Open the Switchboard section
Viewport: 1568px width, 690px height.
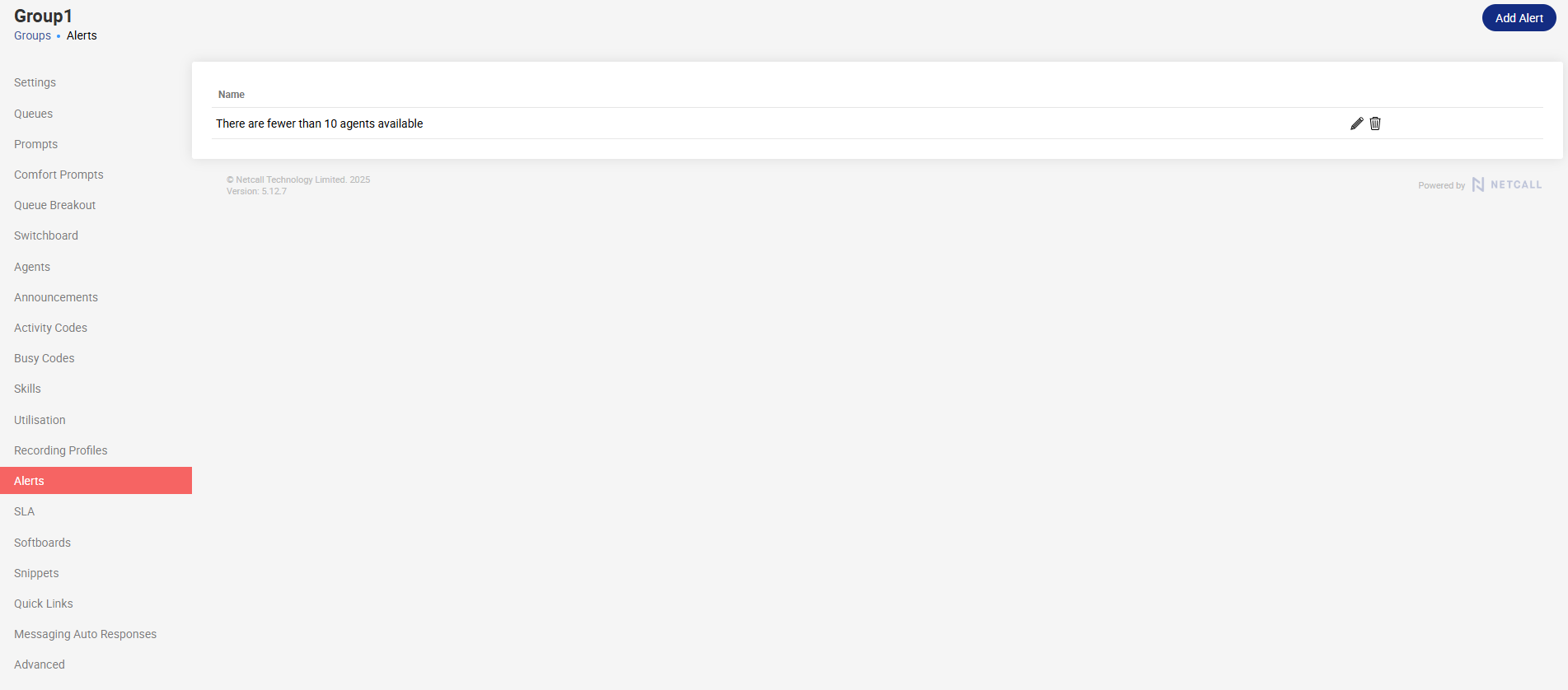[46, 235]
